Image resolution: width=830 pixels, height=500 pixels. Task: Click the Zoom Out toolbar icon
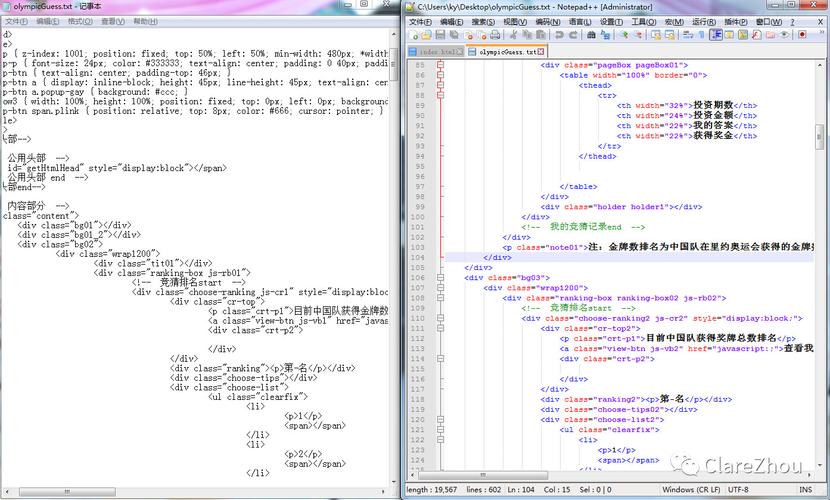click(638, 35)
